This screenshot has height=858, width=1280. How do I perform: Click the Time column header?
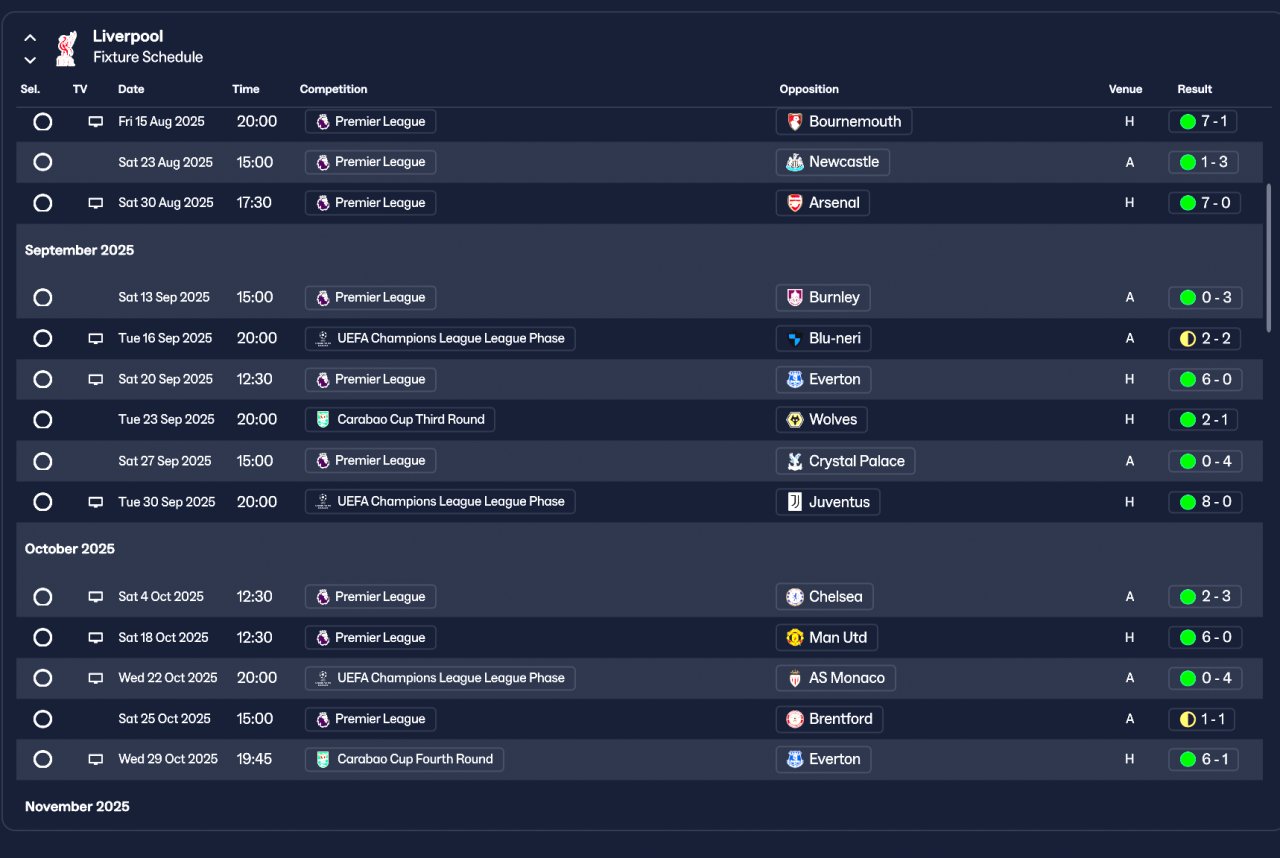(x=246, y=89)
